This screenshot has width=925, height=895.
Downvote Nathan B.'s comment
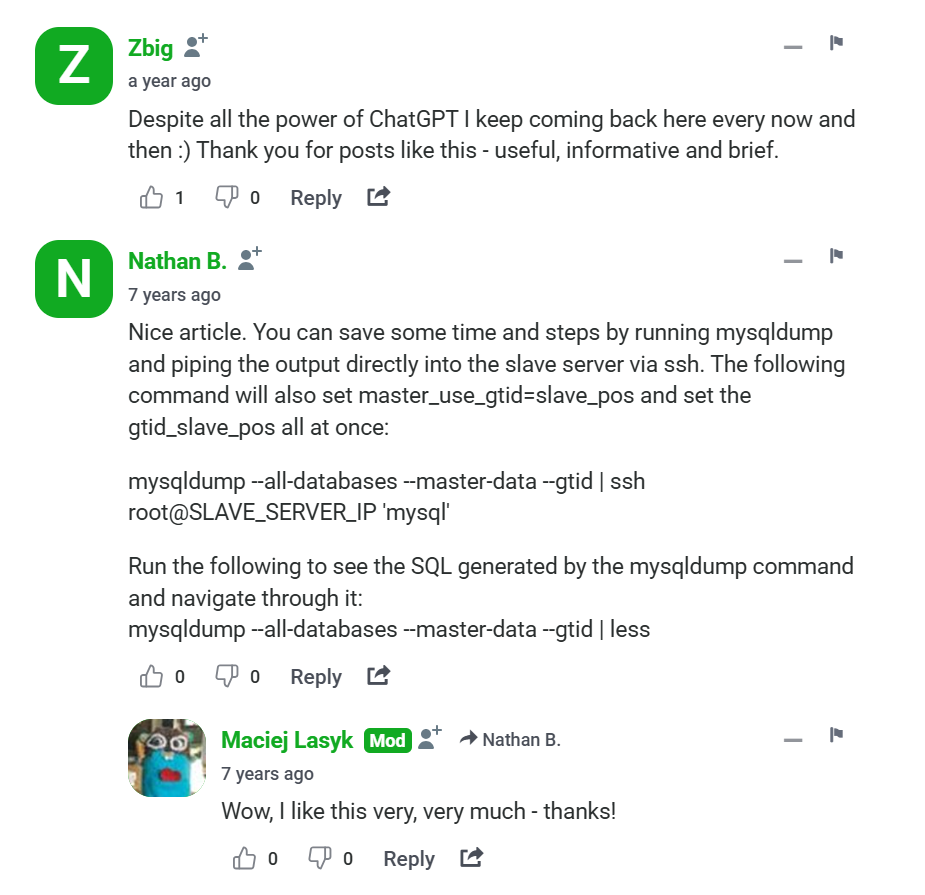pyautogui.click(x=227, y=677)
